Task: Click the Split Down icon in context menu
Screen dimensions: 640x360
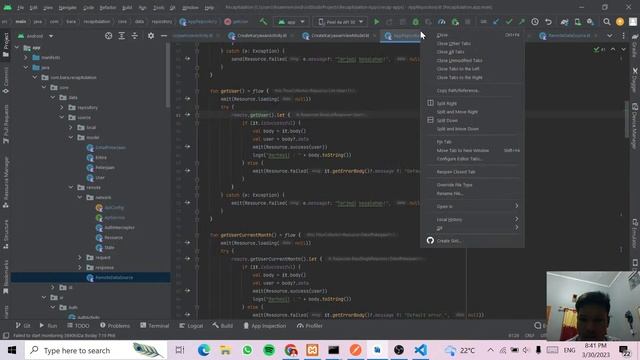Action: [x=430, y=120]
